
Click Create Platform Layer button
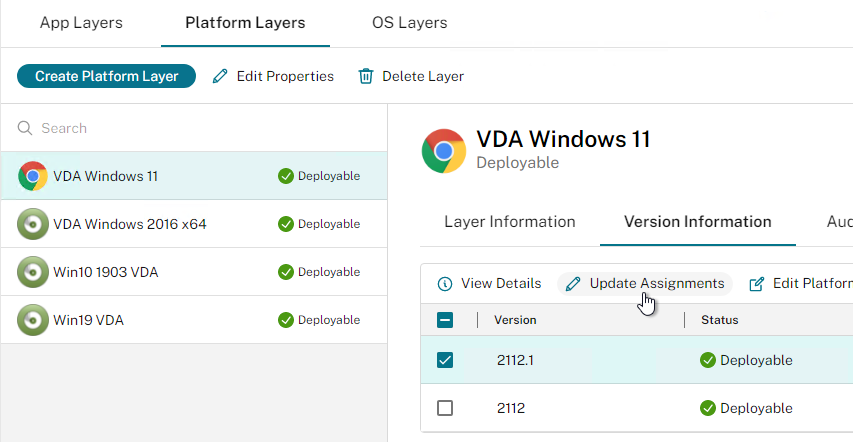click(x=107, y=76)
